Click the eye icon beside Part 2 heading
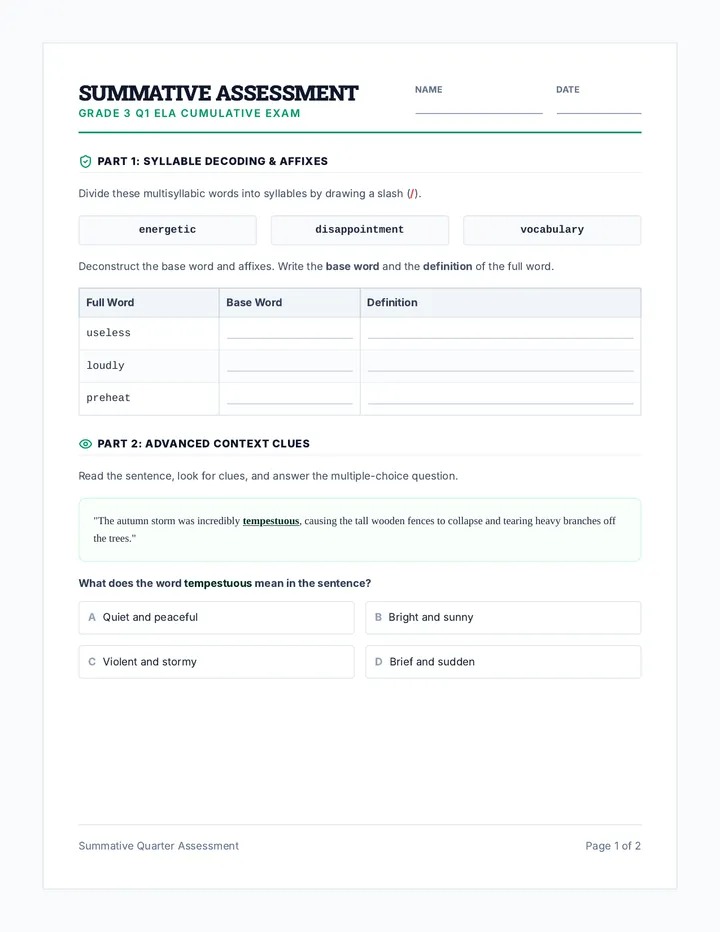 (86, 444)
